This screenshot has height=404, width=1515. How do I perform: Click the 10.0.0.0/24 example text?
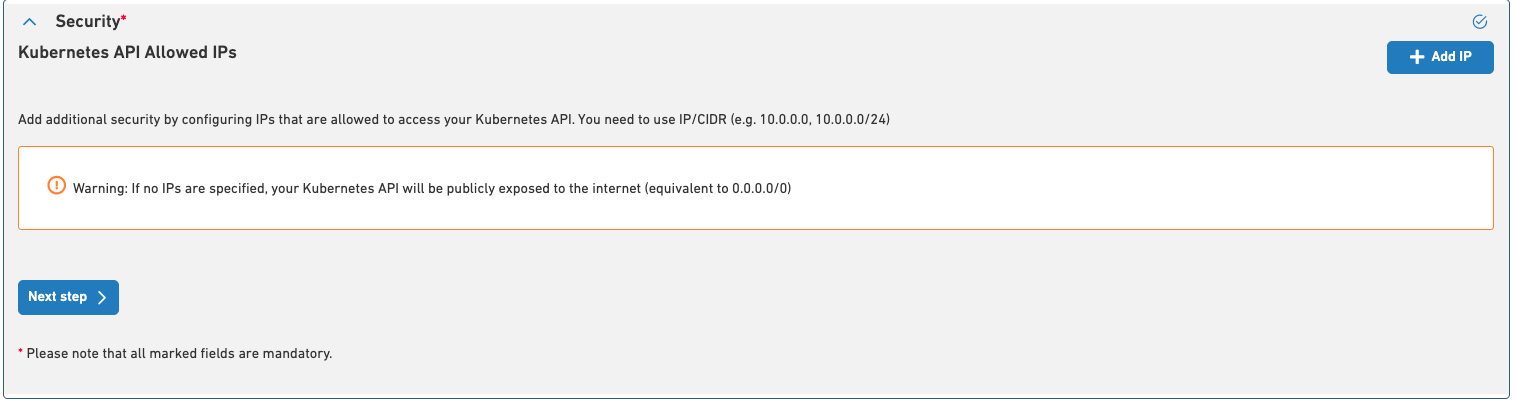pyautogui.click(x=852, y=120)
